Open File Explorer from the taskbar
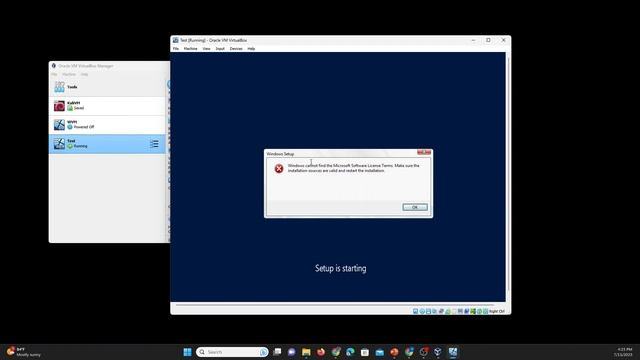 [x=306, y=352]
